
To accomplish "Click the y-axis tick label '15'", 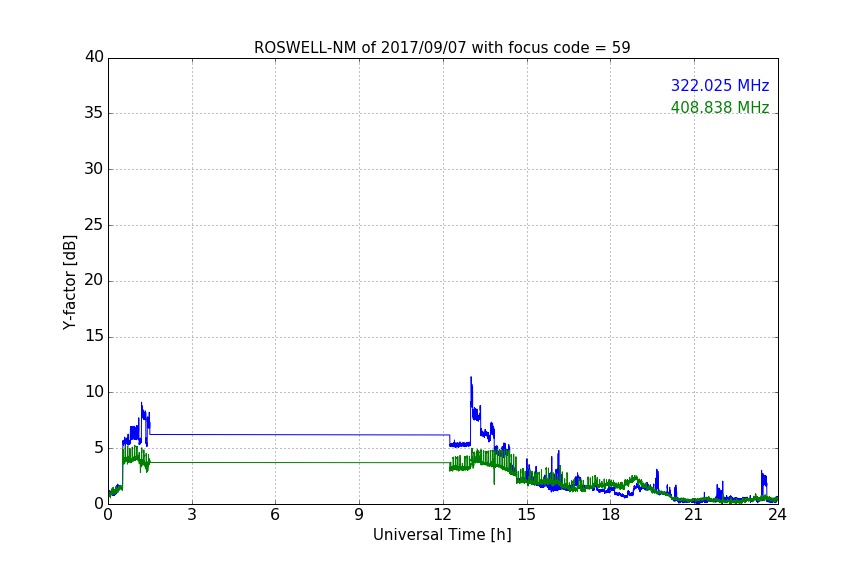I will click(x=94, y=336).
